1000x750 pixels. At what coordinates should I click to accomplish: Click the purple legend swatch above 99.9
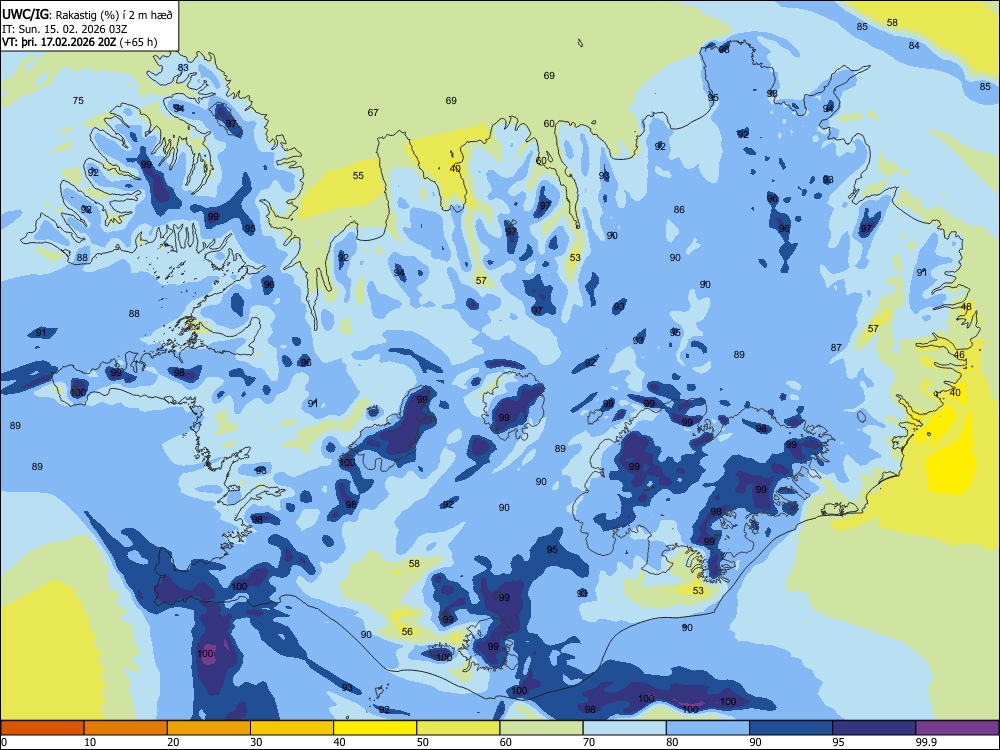coord(957,728)
